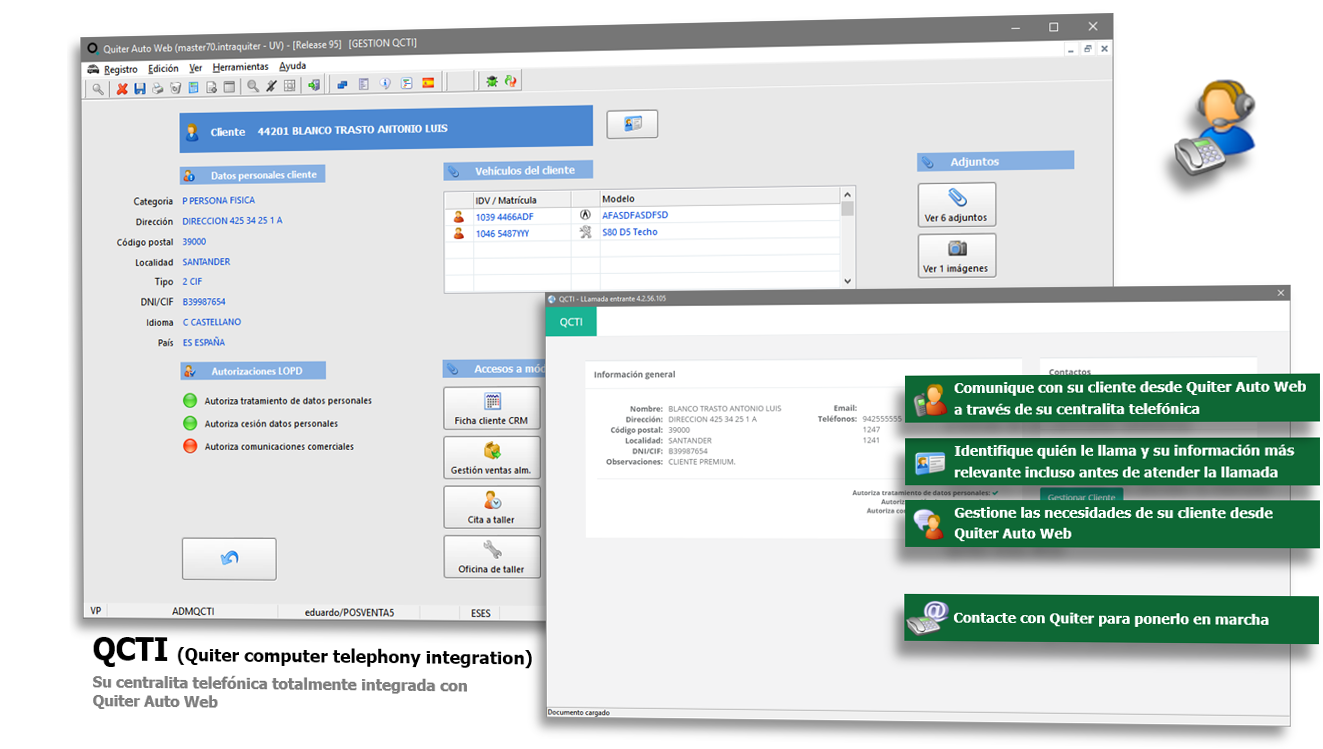Click the ID card button beside client name
The image size is (1323, 749).
tap(632, 124)
